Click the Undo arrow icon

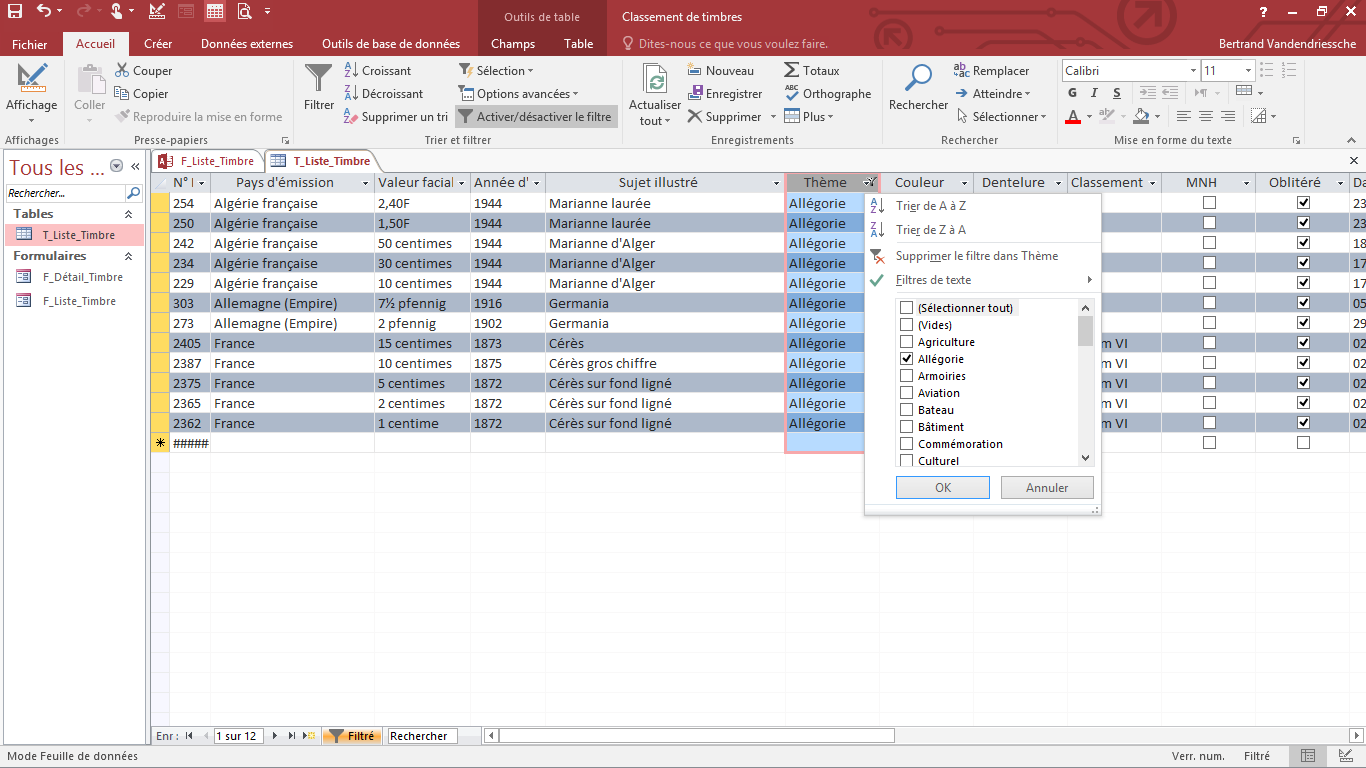coord(44,12)
